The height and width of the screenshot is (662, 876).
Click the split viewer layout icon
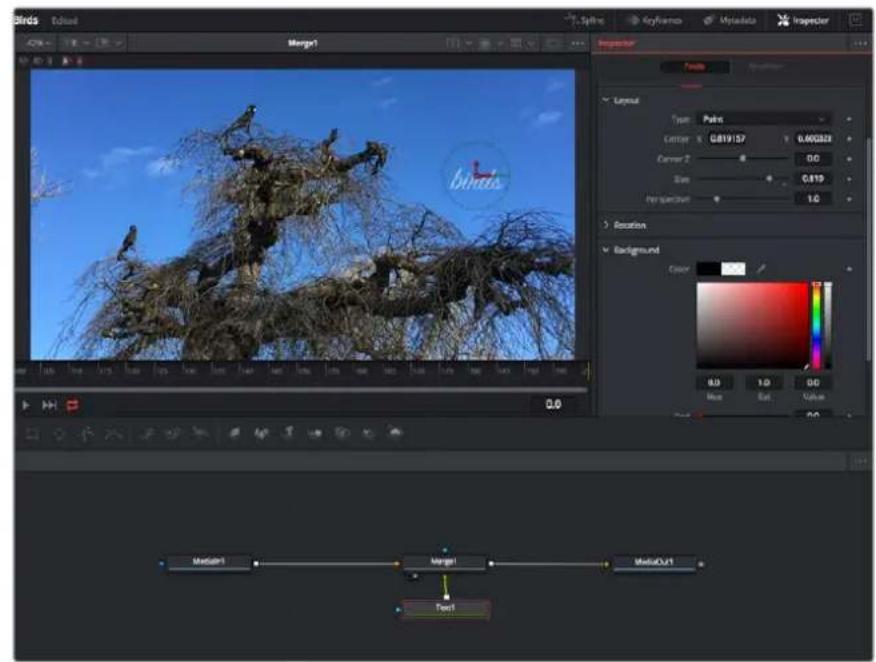(x=453, y=43)
